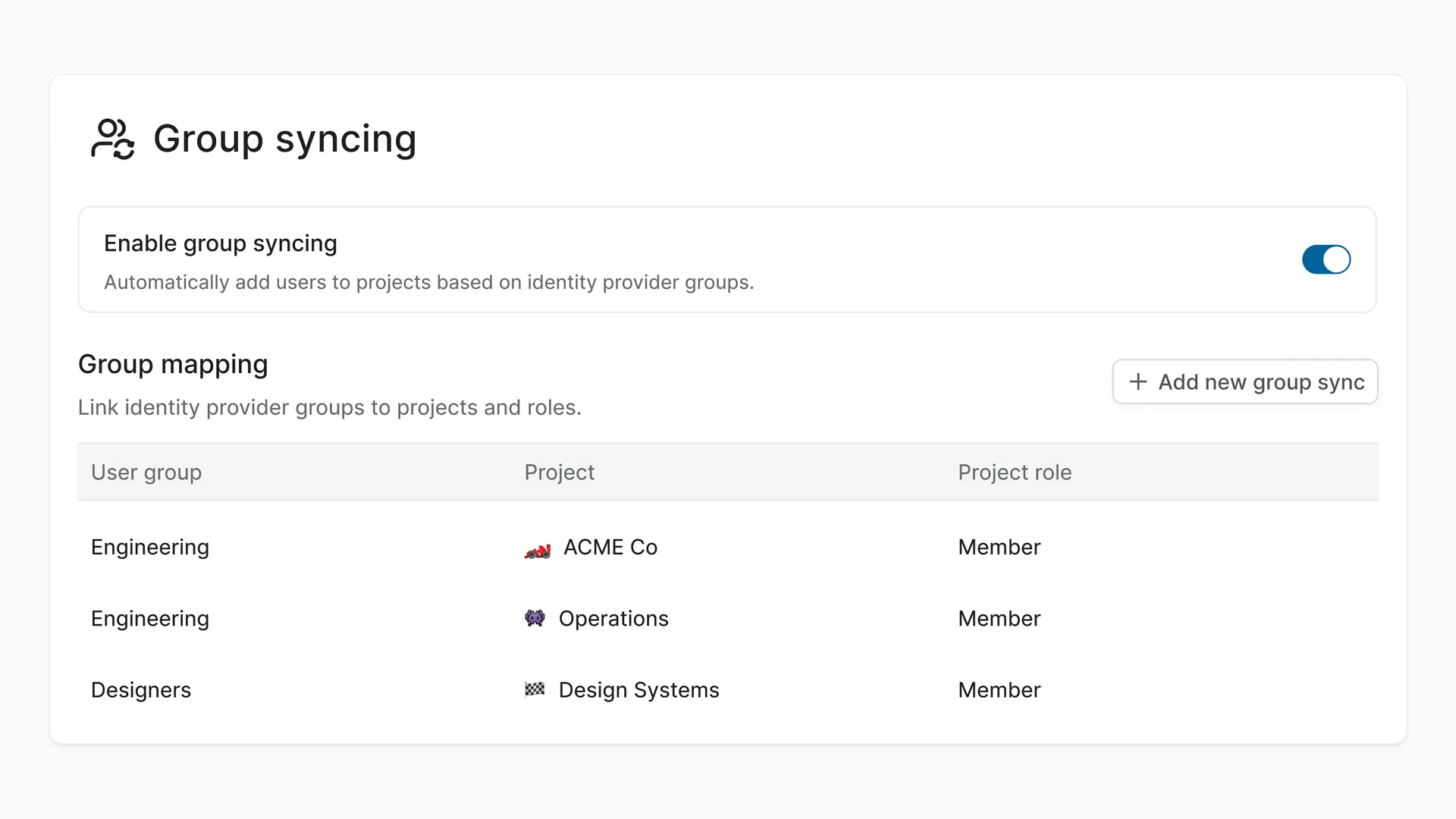Disable the Enable group syncing toggle
The image size is (1456, 819).
(x=1326, y=259)
